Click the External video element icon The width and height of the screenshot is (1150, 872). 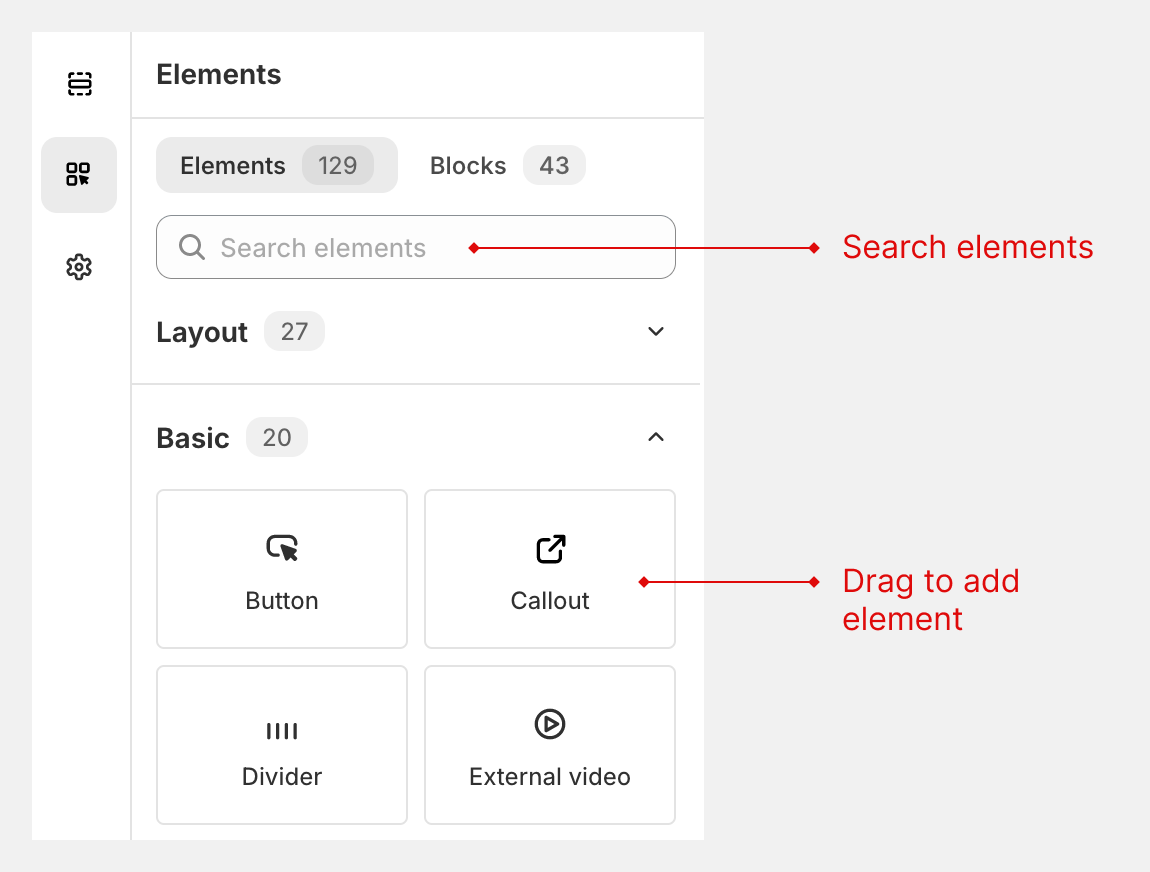549,724
